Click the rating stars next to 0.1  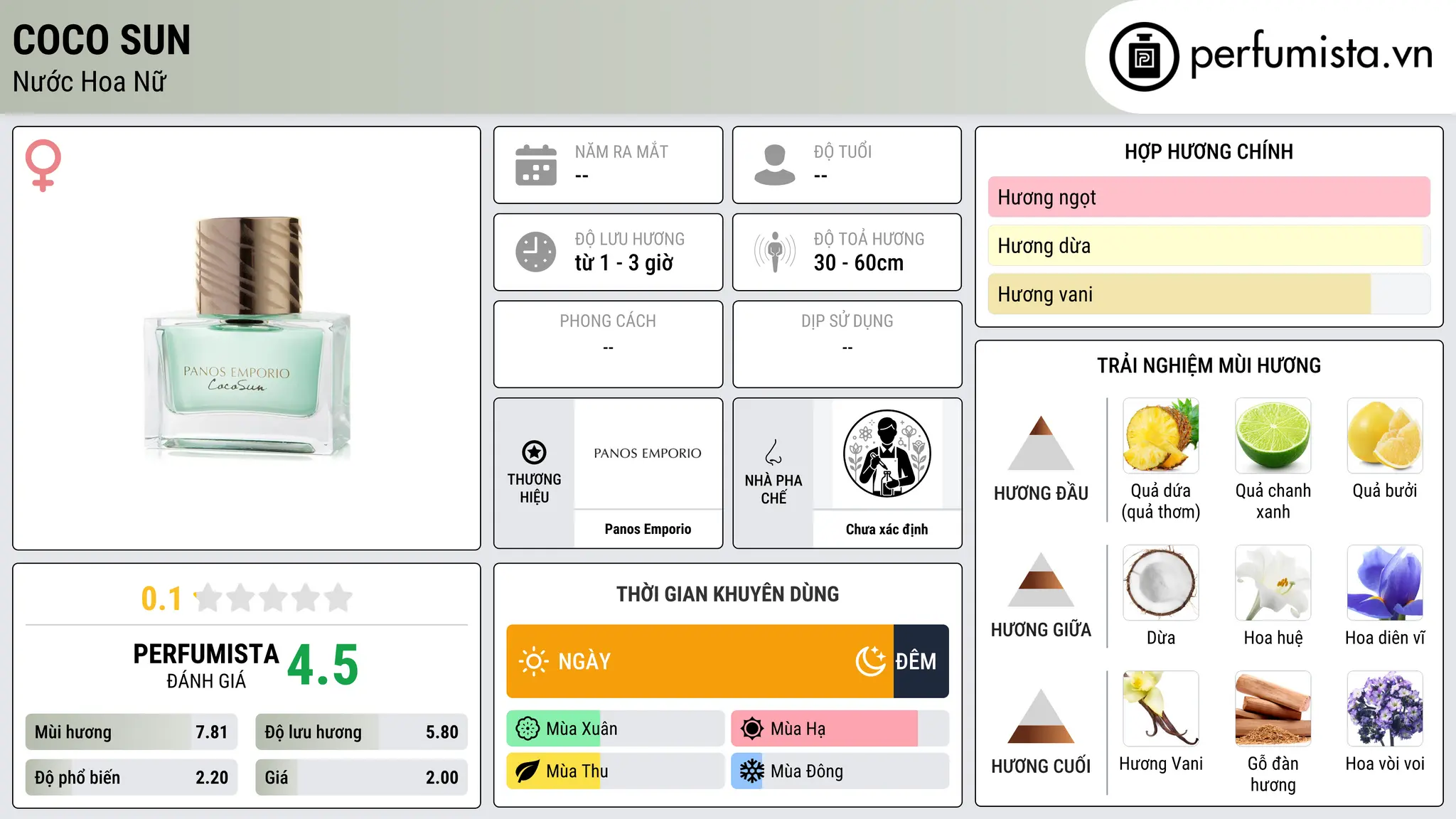coord(274,598)
